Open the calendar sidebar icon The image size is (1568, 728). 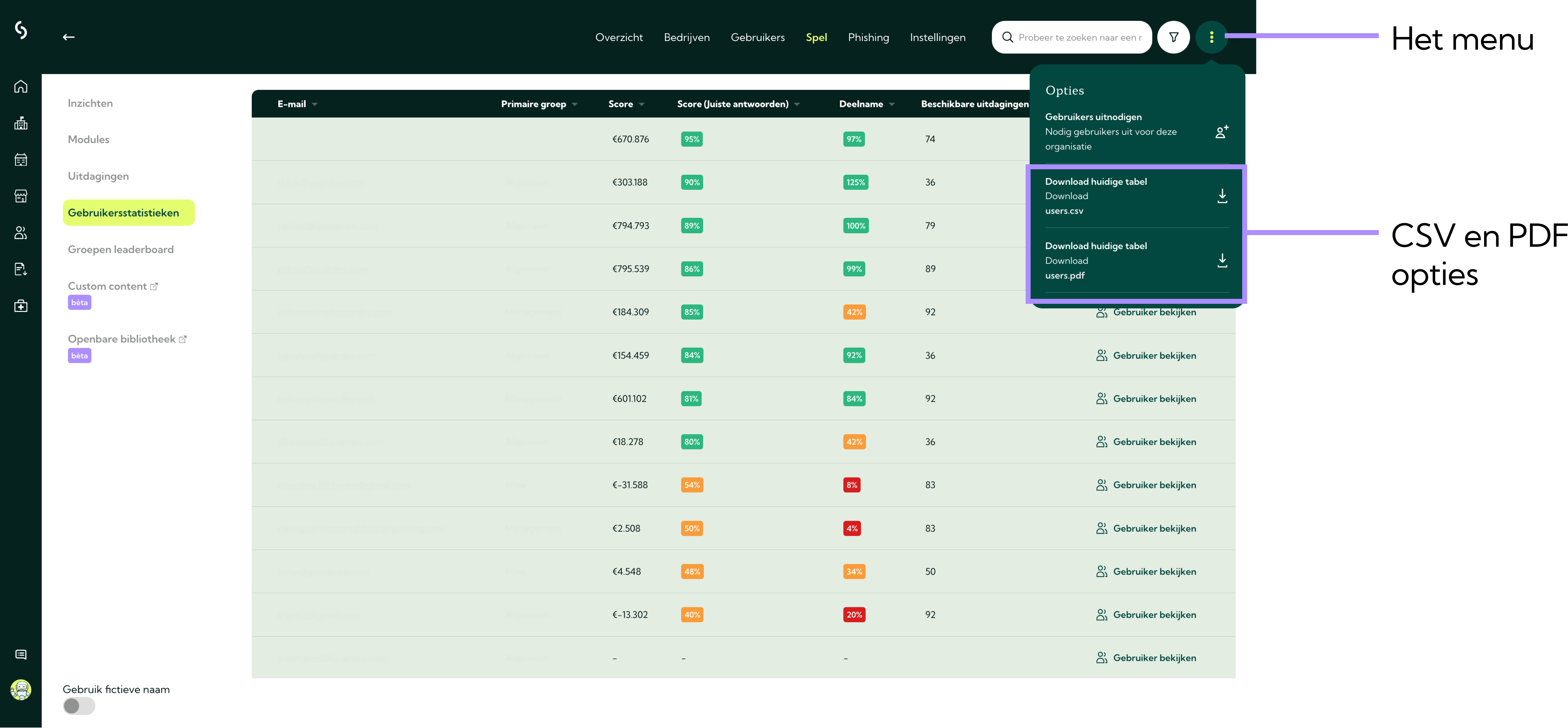pos(21,159)
